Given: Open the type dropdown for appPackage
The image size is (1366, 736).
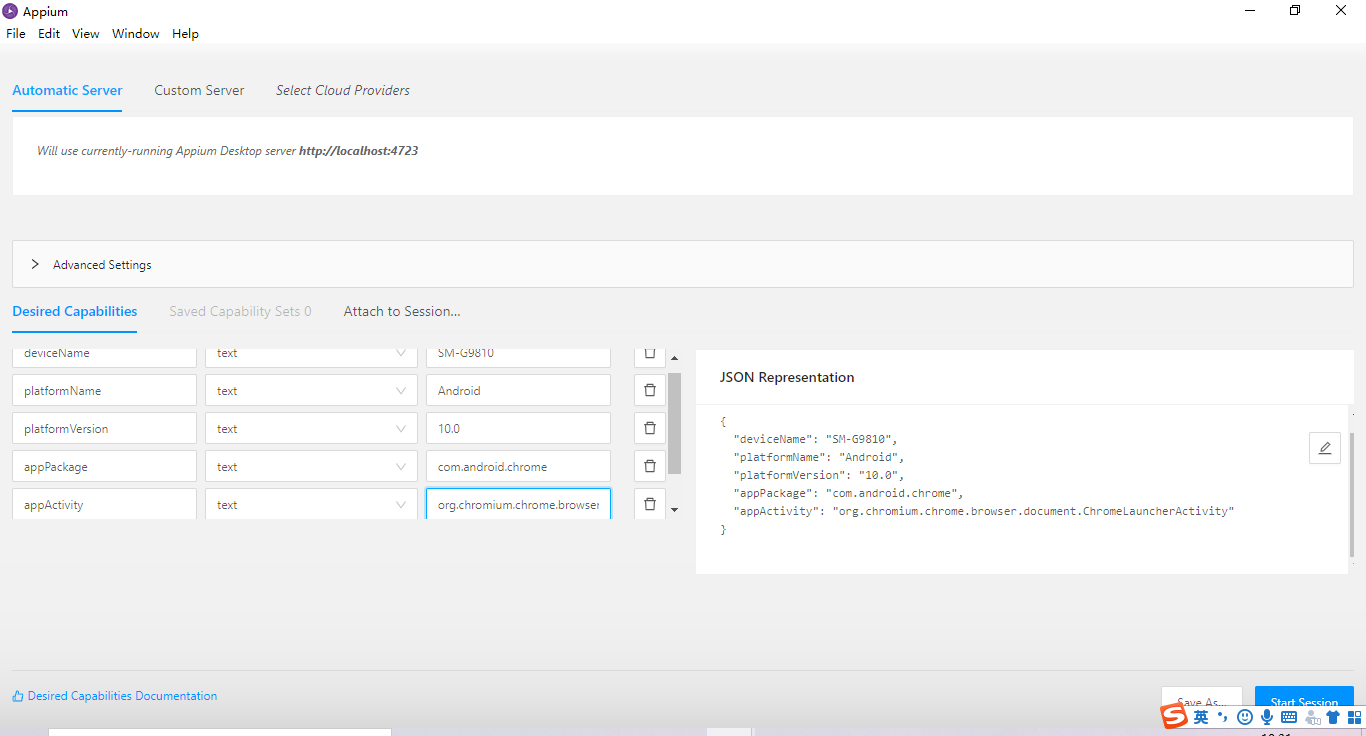Looking at the screenshot, I should [311, 467].
